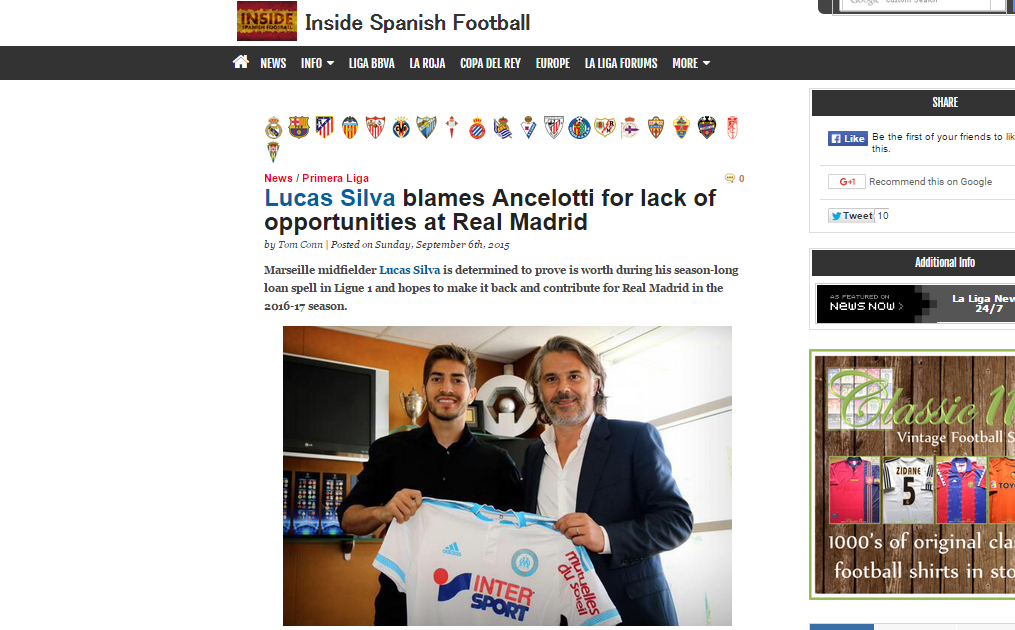The width and height of the screenshot is (1015, 630).
Task: Open the comments bubble icon
Action: tap(730, 178)
